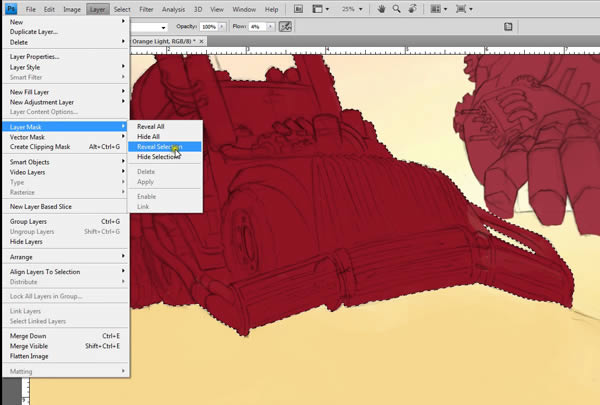Choose Hide Selection

tap(165, 157)
